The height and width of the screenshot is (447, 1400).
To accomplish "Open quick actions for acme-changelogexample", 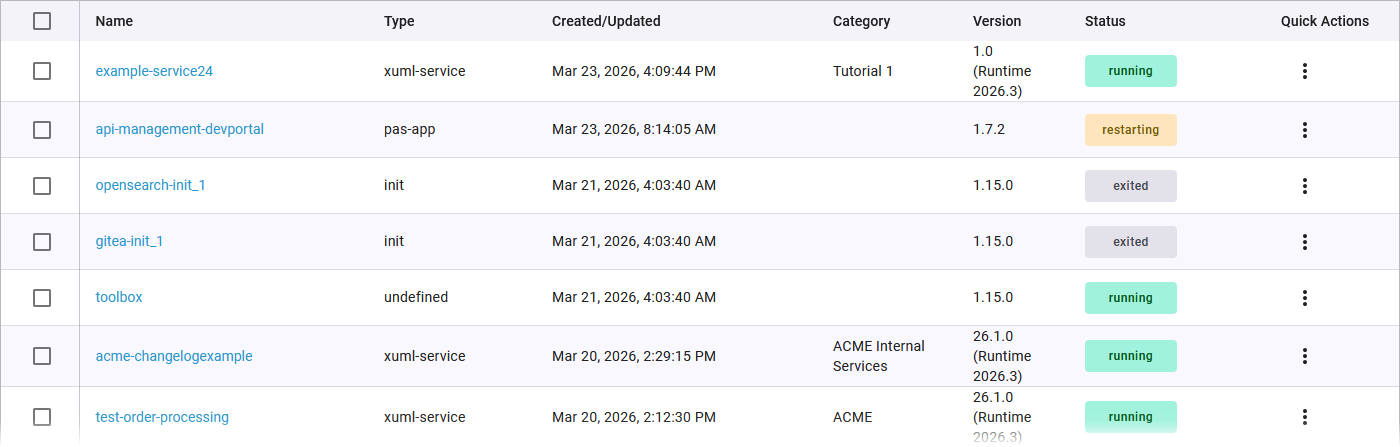I will 1304,356.
